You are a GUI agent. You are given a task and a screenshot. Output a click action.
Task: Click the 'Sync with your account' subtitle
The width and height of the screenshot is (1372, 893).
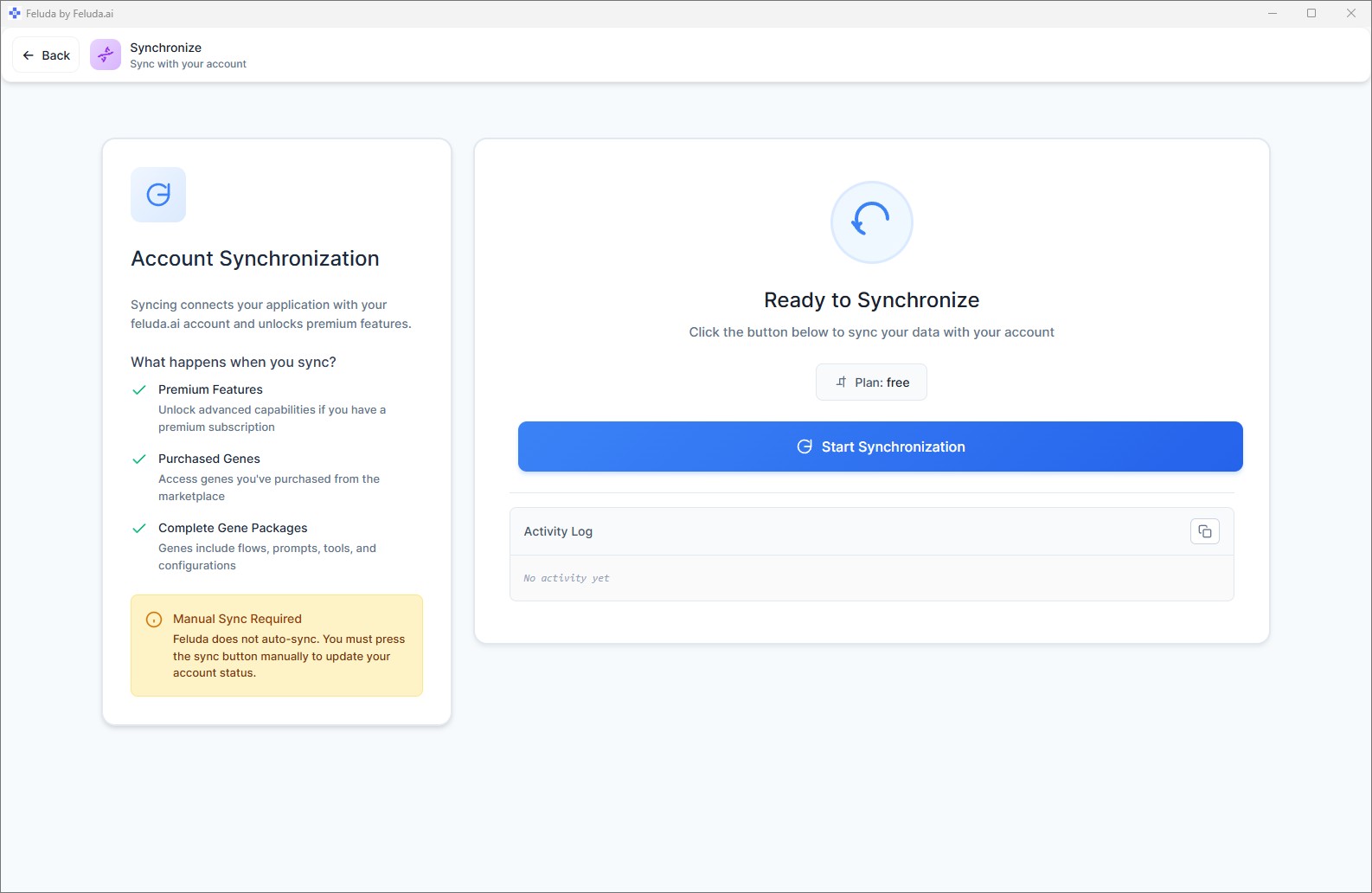tap(188, 64)
